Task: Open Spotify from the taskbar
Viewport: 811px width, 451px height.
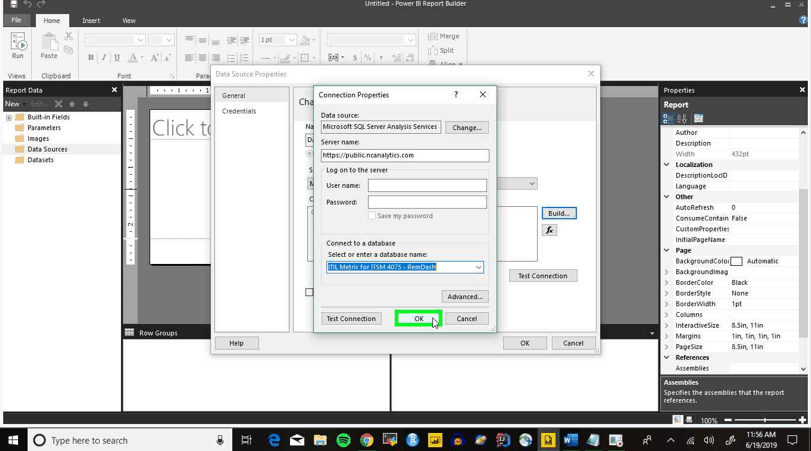Action: [x=343, y=440]
